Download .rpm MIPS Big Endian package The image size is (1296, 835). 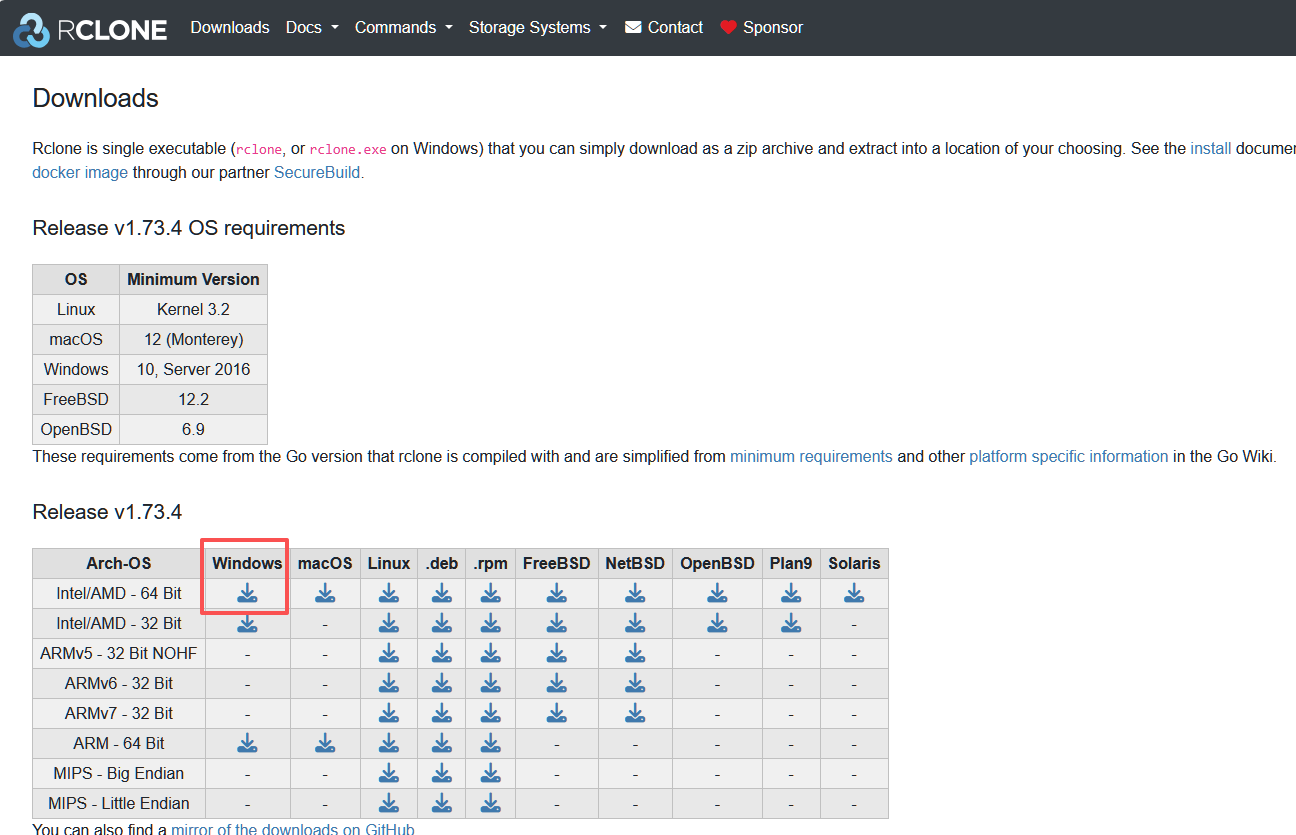pyautogui.click(x=490, y=774)
